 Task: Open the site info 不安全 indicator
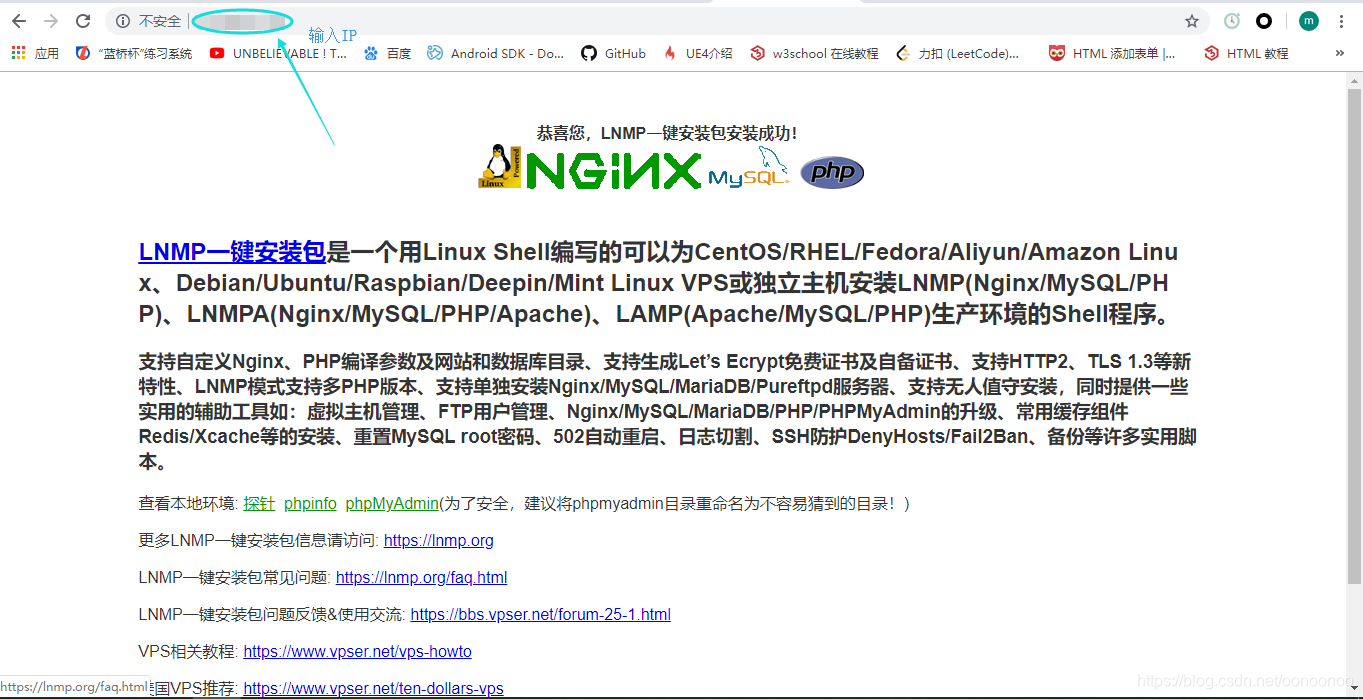pyautogui.click(x=148, y=21)
